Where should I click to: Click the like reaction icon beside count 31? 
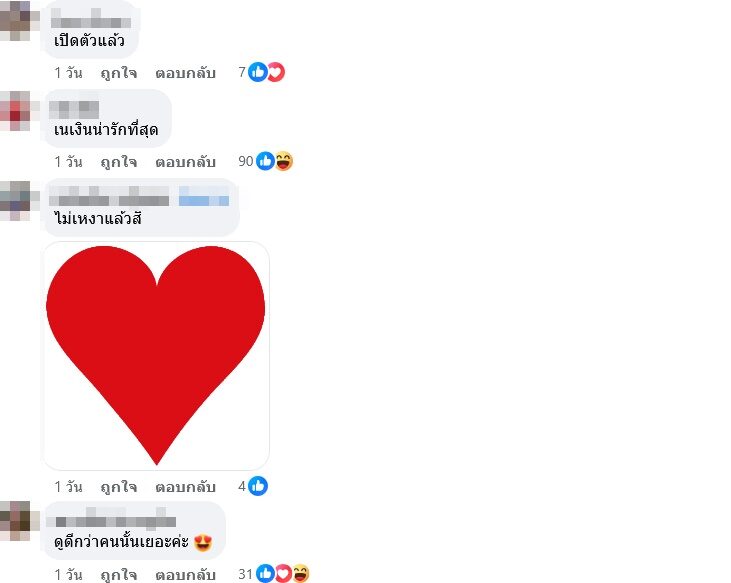tap(265, 574)
